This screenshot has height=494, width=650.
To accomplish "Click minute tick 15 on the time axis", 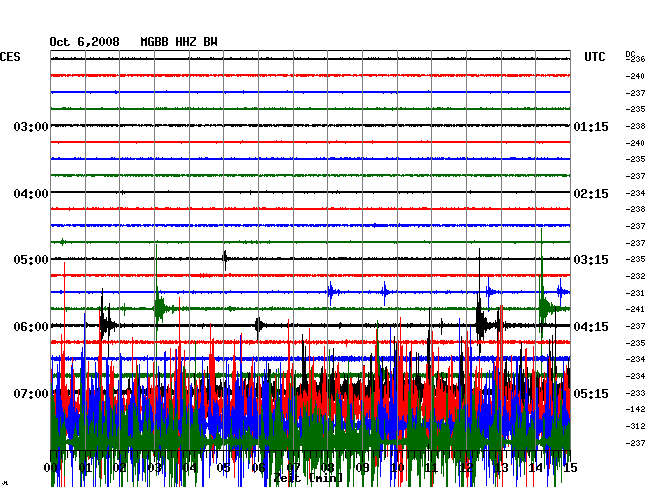I will point(570,468).
